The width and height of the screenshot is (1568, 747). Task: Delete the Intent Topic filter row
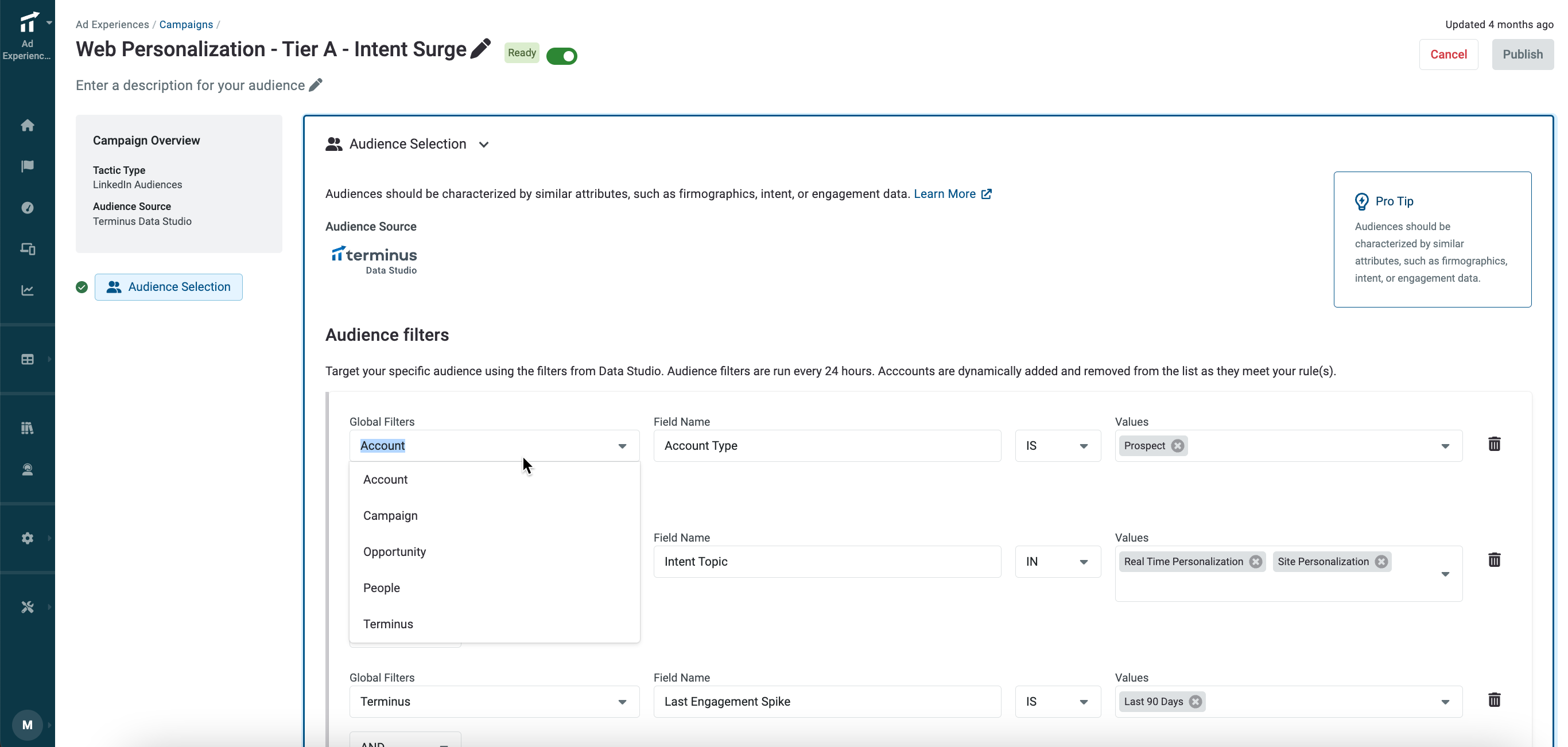[1495, 559]
